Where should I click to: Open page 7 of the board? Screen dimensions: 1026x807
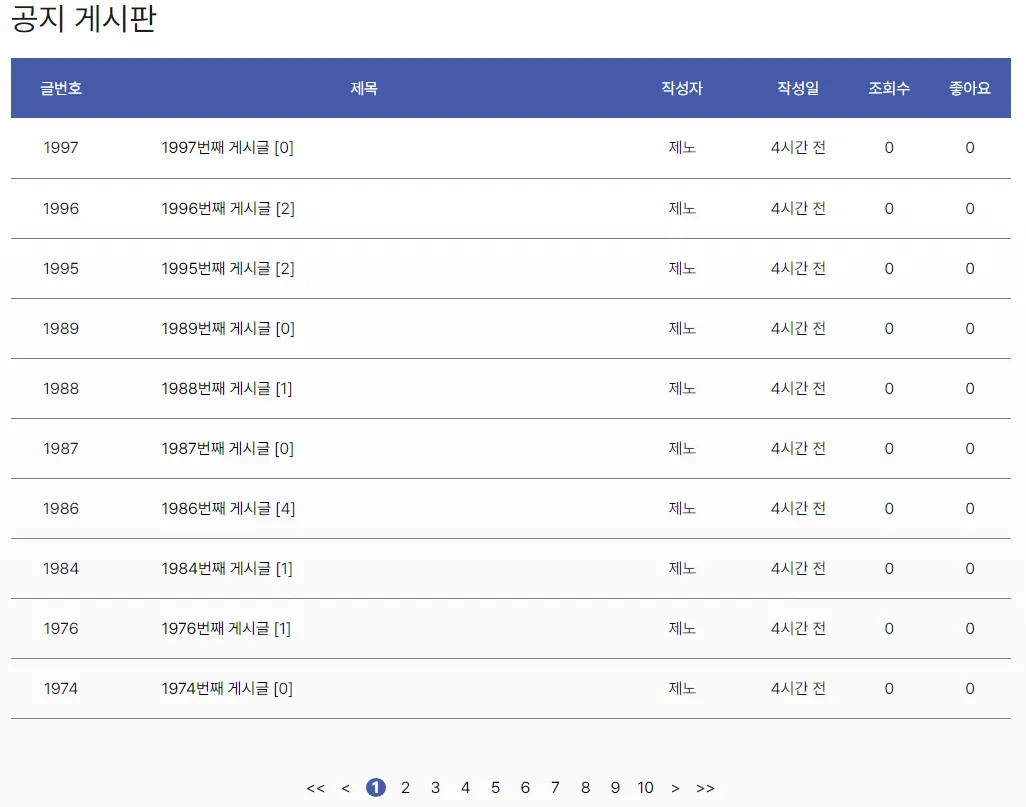point(555,787)
